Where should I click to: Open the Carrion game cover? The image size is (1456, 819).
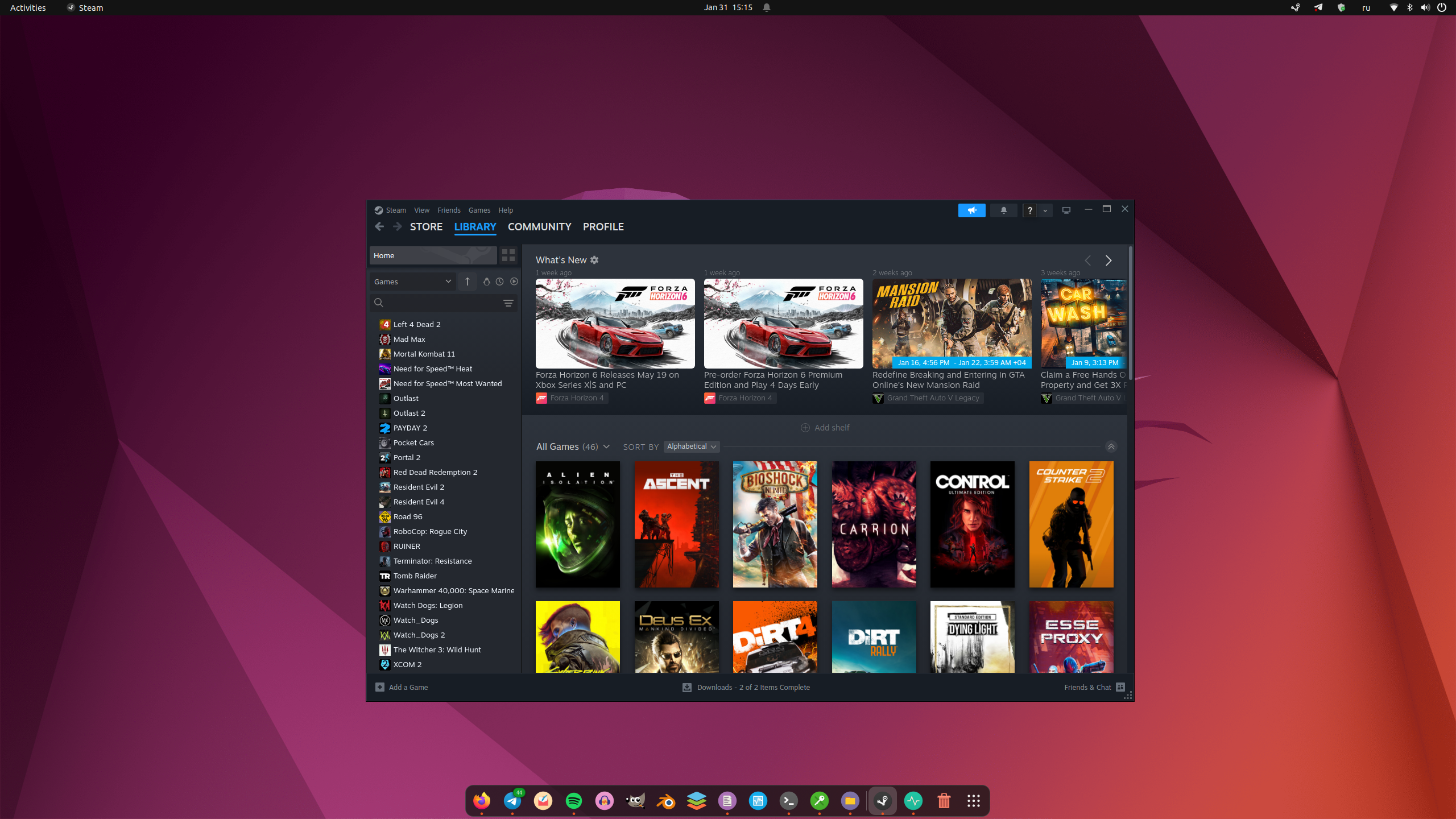[874, 524]
